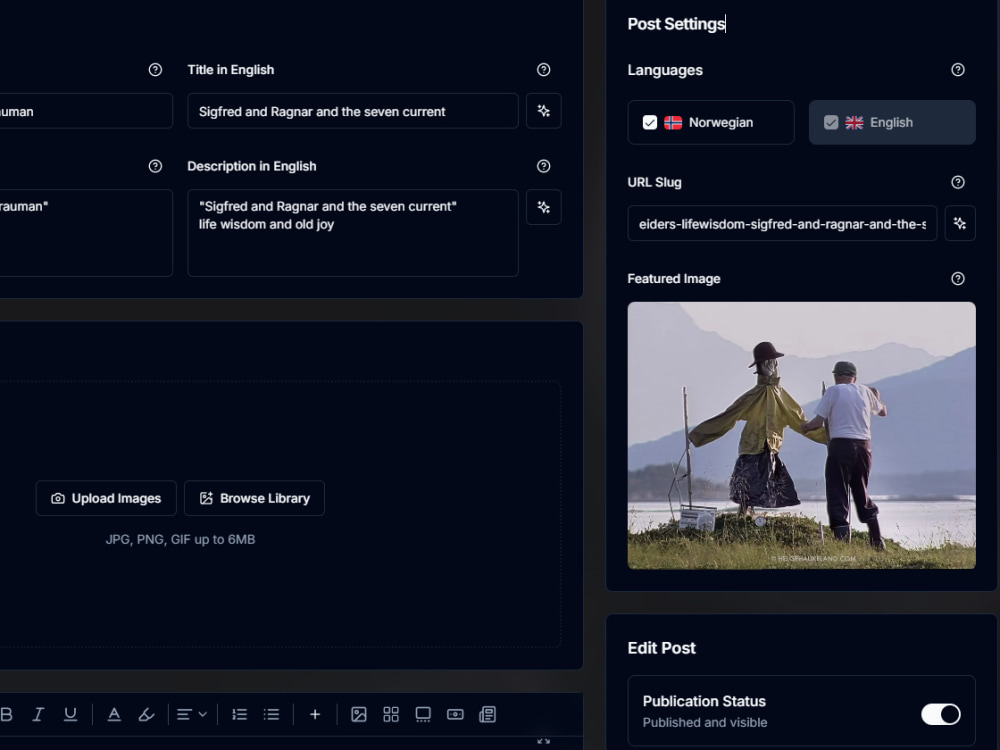Click the featured image thumbnail
The height and width of the screenshot is (750, 1000).
point(801,435)
